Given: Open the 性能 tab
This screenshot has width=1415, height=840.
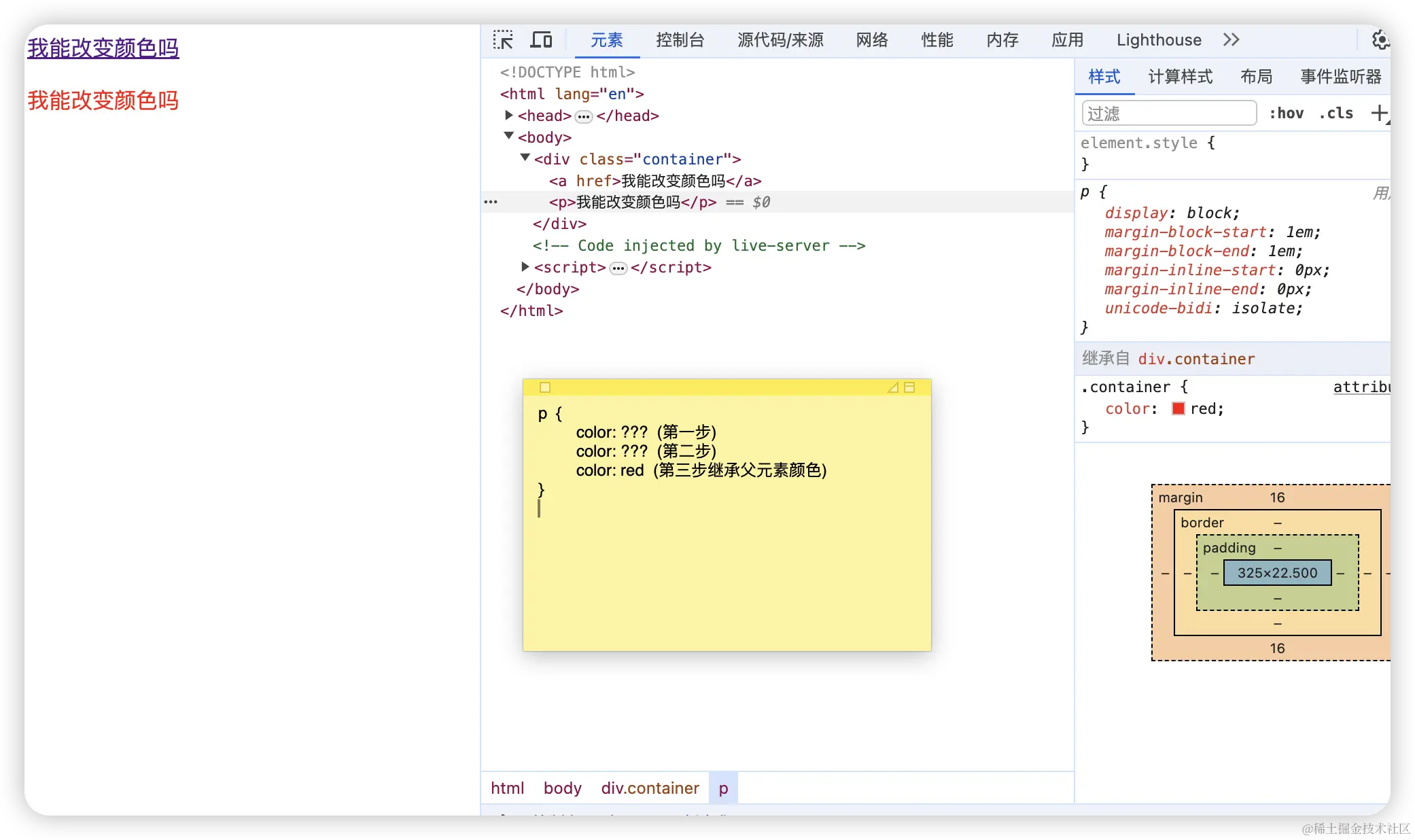Looking at the screenshot, I should [937, 40].
